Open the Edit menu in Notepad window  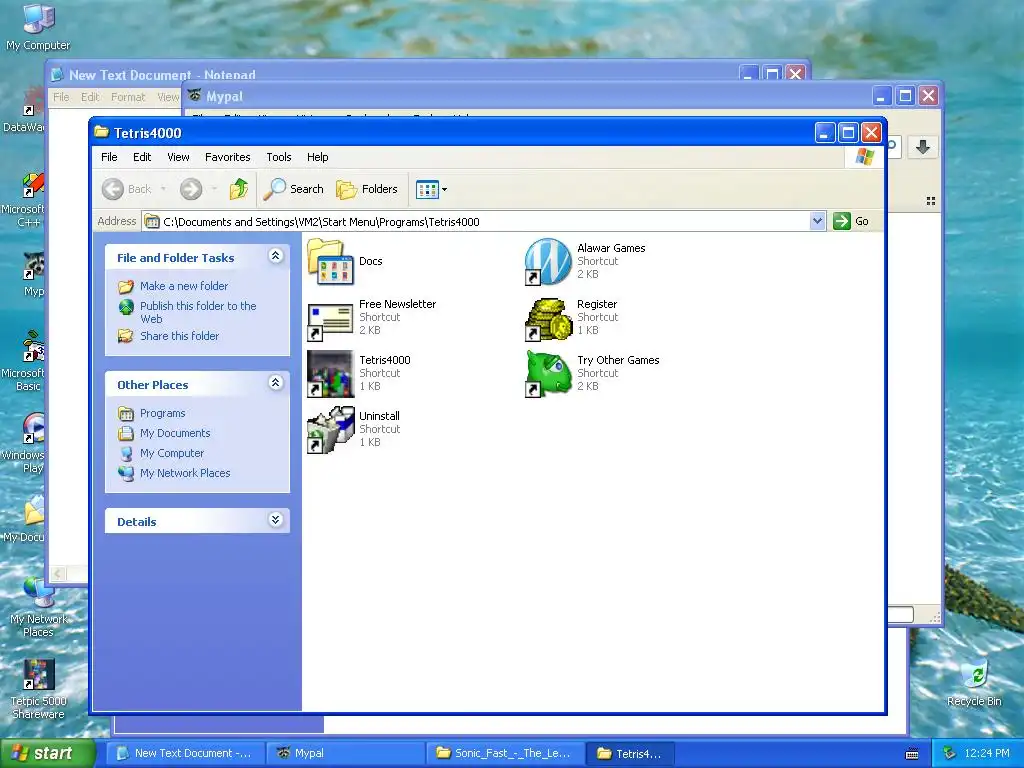(x=89, y=97)
